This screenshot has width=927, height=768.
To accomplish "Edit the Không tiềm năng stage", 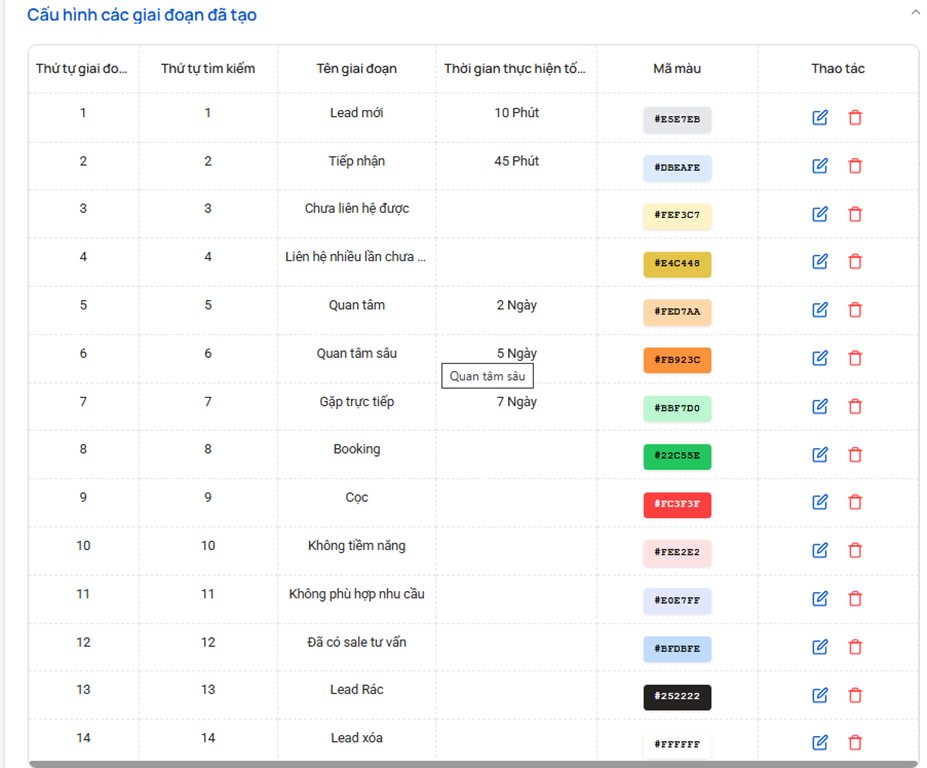I will [819, 551].
